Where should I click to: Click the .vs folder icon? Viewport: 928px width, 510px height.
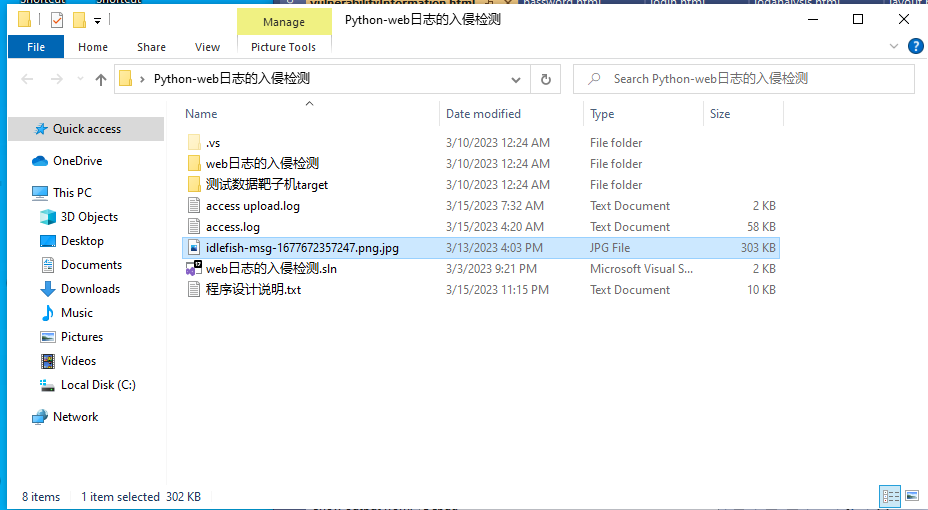coord(194,143)
